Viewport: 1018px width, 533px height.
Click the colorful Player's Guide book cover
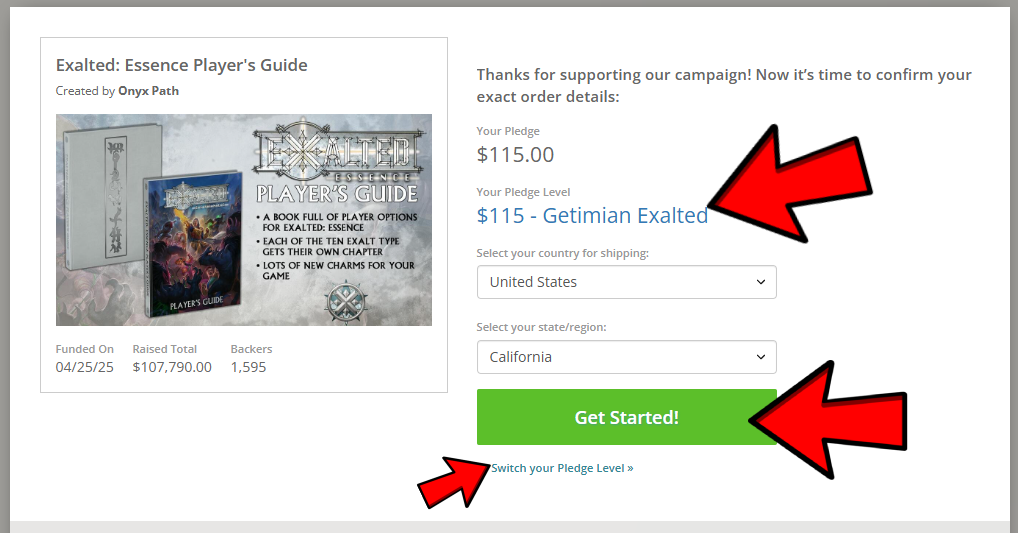[192, 245]
